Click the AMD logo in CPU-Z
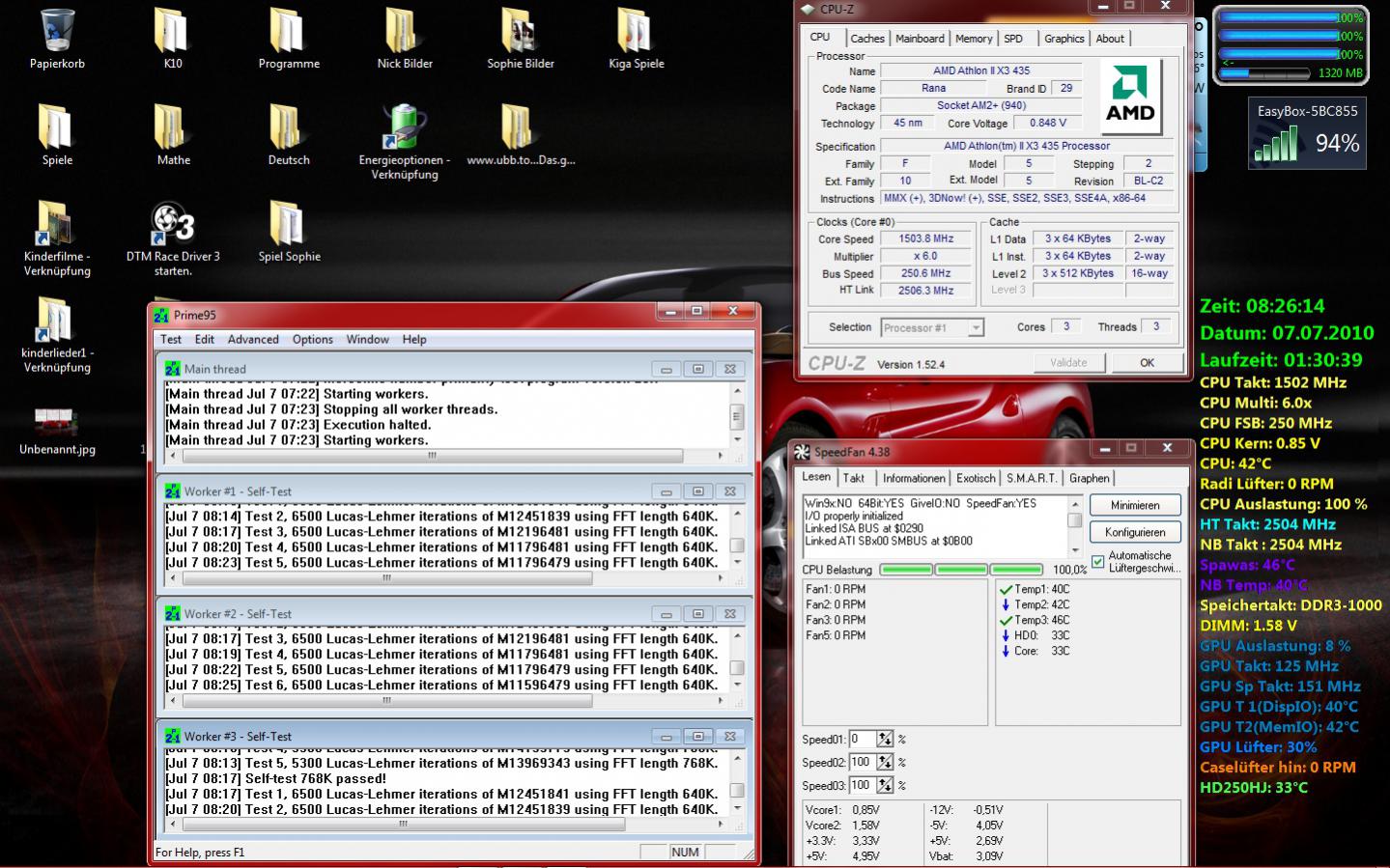Viewport: 1390px width, 868px height. click(1129, 96)
